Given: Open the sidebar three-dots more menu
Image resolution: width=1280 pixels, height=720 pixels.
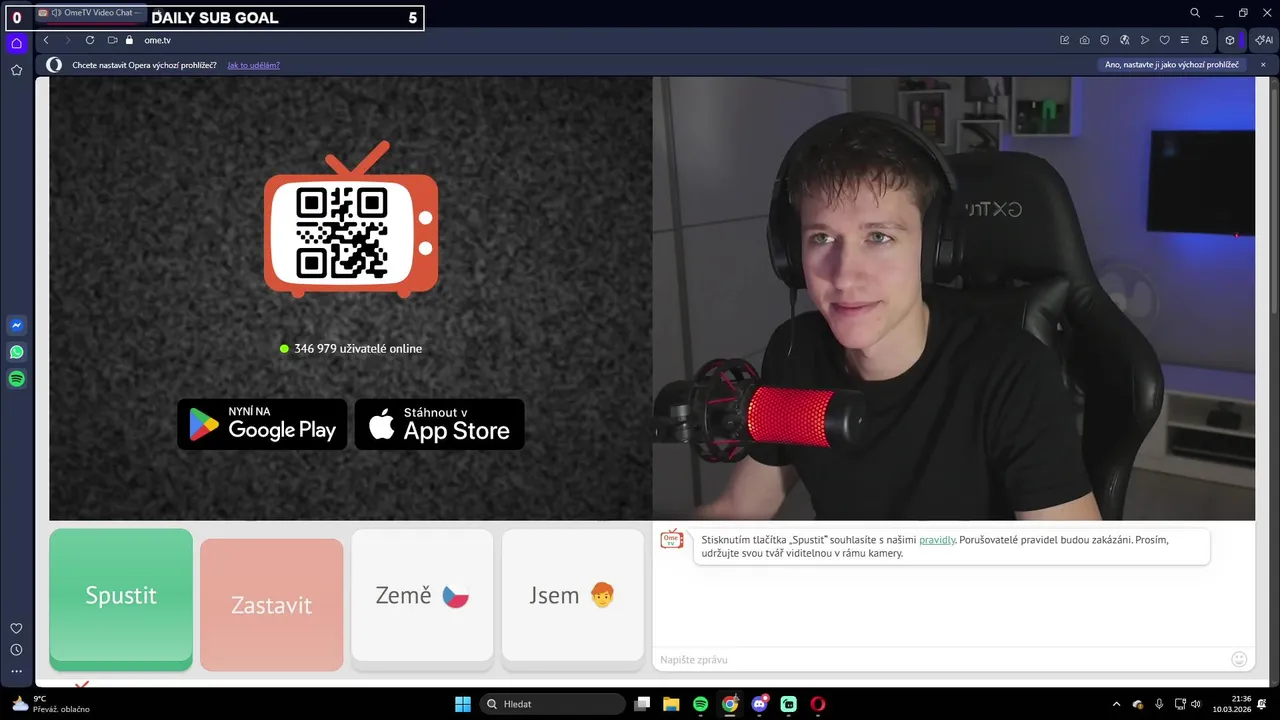Looking at the screenshot, I should [16, 672].
